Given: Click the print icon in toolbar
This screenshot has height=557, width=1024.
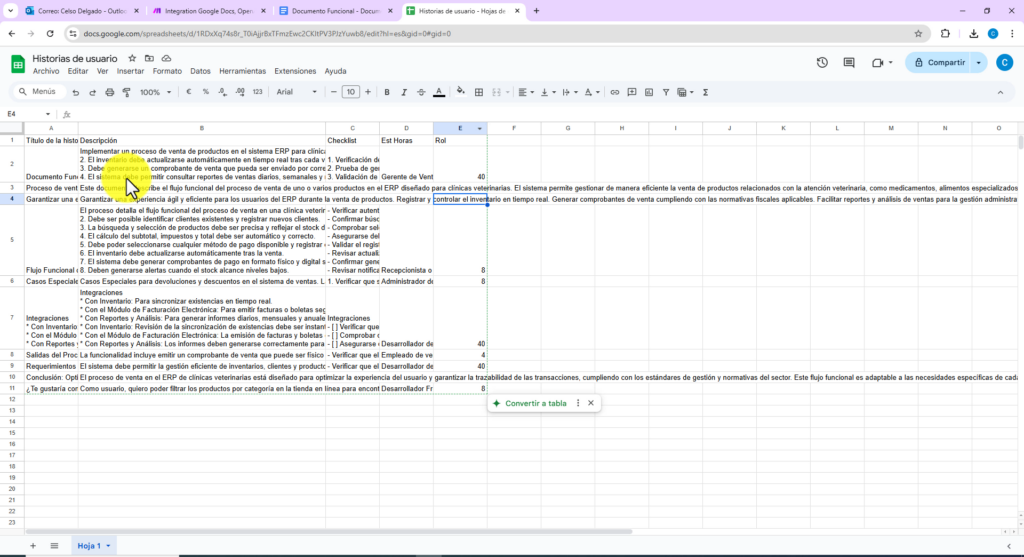Looking at the screenshot, I should pyautogui.click(x=109, y=92).
